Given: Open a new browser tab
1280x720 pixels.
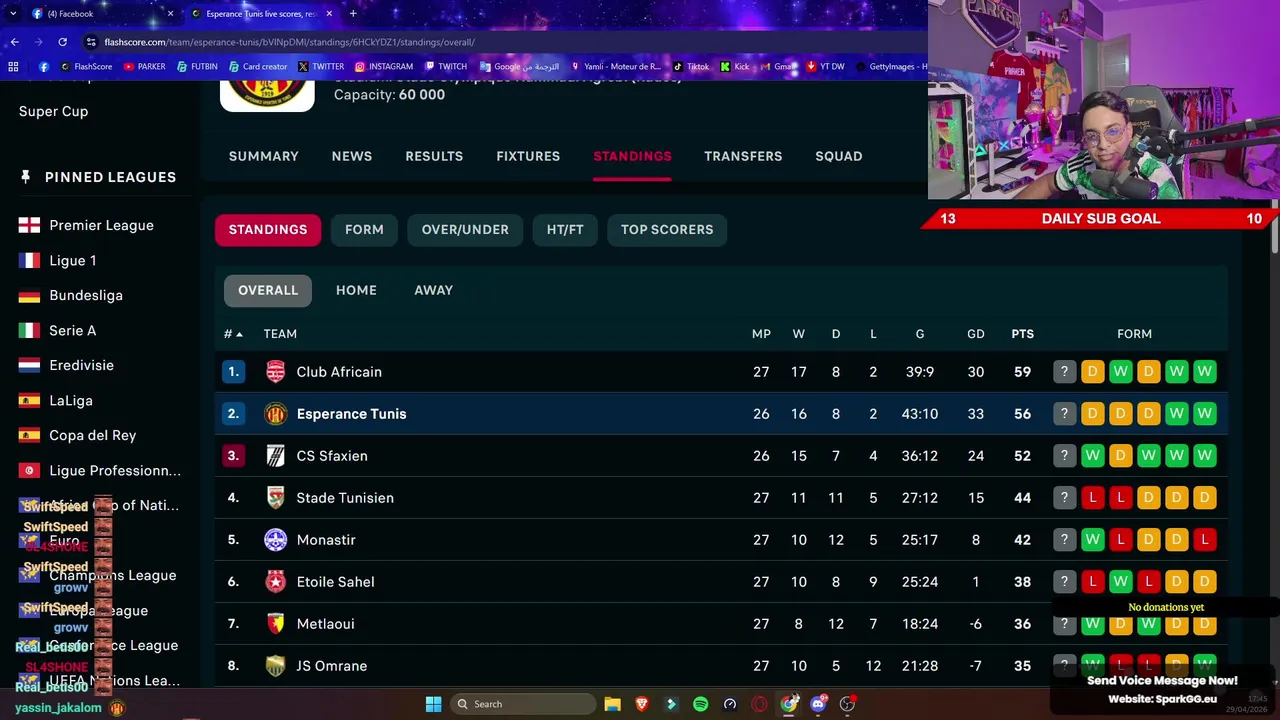Looking at the screenshot, I should coord(353,14).
